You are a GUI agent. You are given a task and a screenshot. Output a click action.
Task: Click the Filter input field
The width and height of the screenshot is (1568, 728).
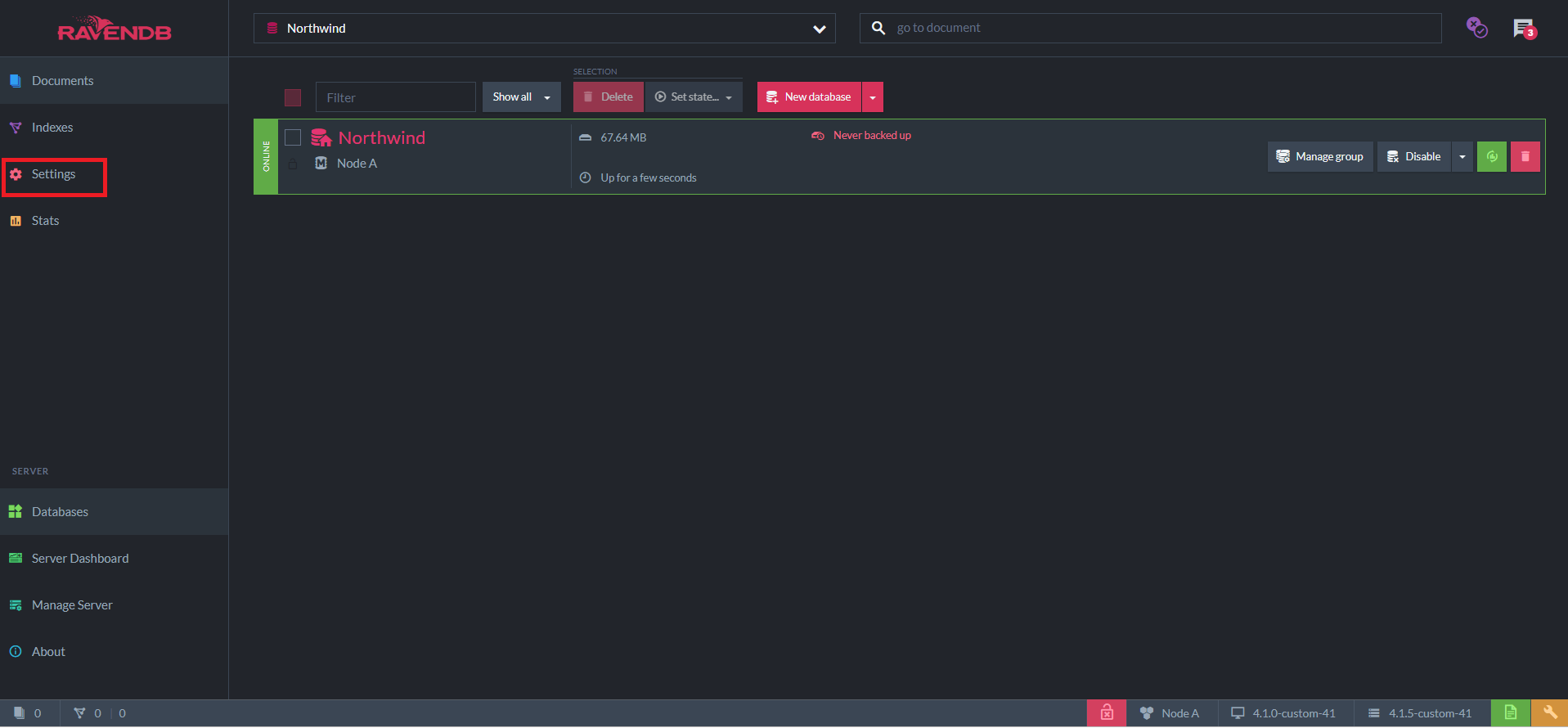point(395,97)
